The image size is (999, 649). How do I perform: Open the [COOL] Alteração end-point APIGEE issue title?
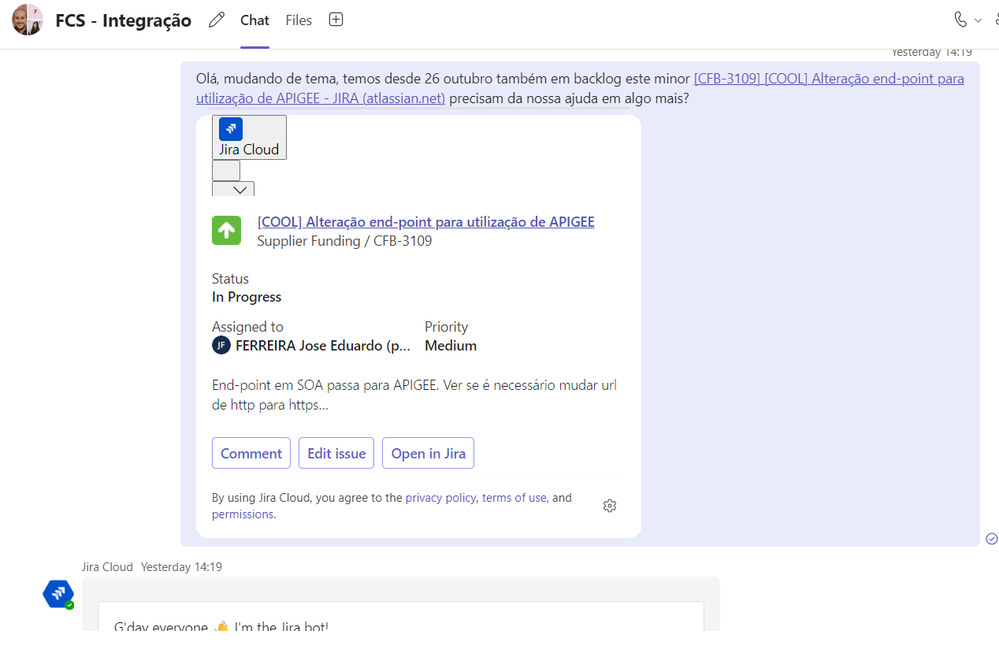point(426,222)
